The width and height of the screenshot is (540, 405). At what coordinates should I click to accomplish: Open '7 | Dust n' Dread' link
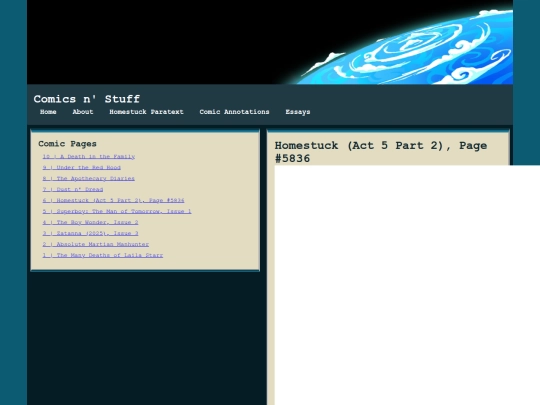73,189
